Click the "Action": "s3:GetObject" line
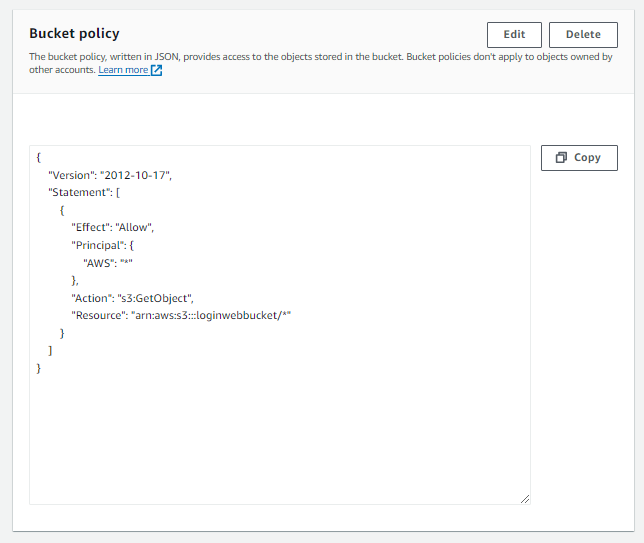 click(132, 298)
